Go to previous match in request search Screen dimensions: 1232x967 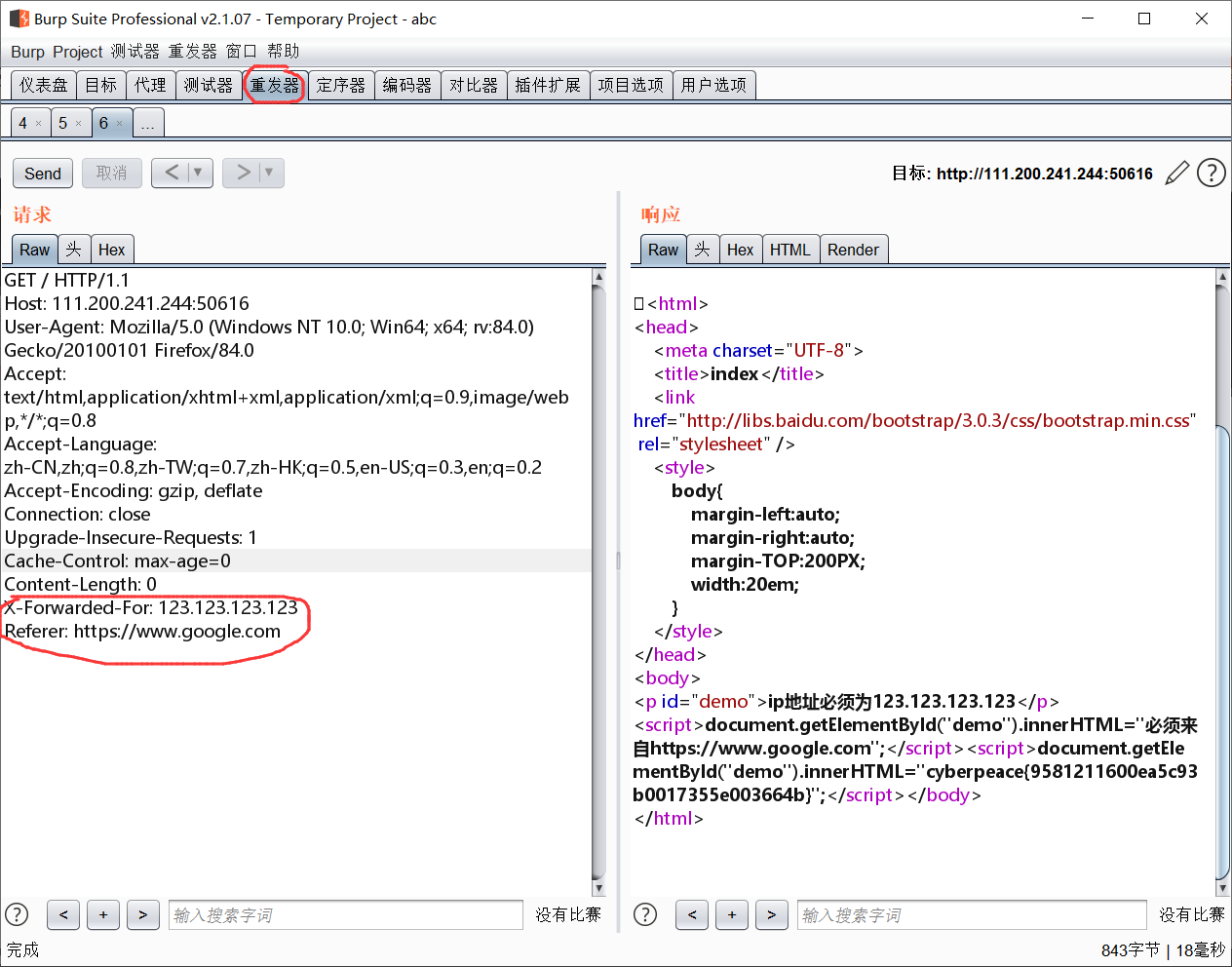pyautogui.click(x=63, y=914)
